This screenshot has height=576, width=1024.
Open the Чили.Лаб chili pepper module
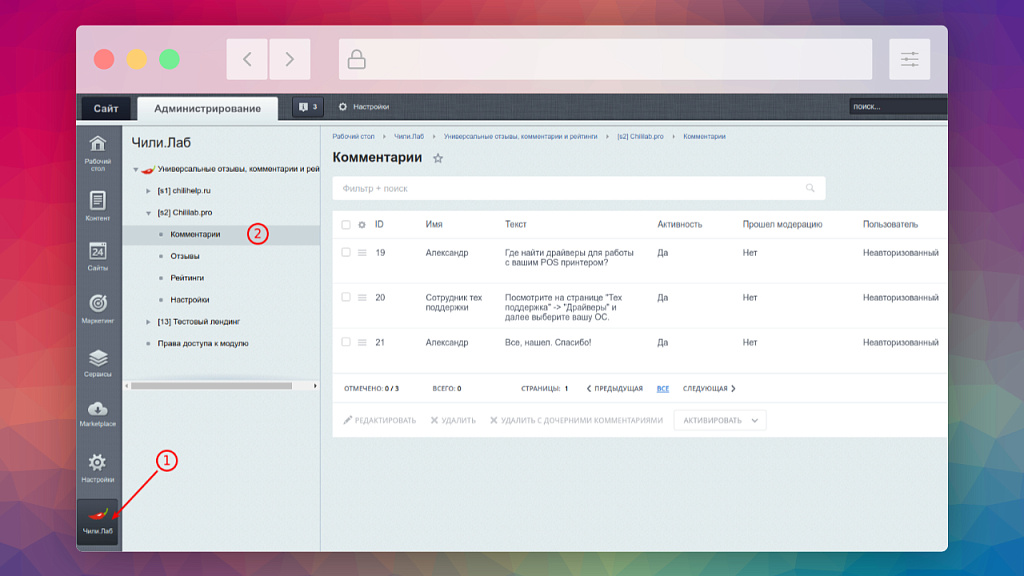click(98, 521)
